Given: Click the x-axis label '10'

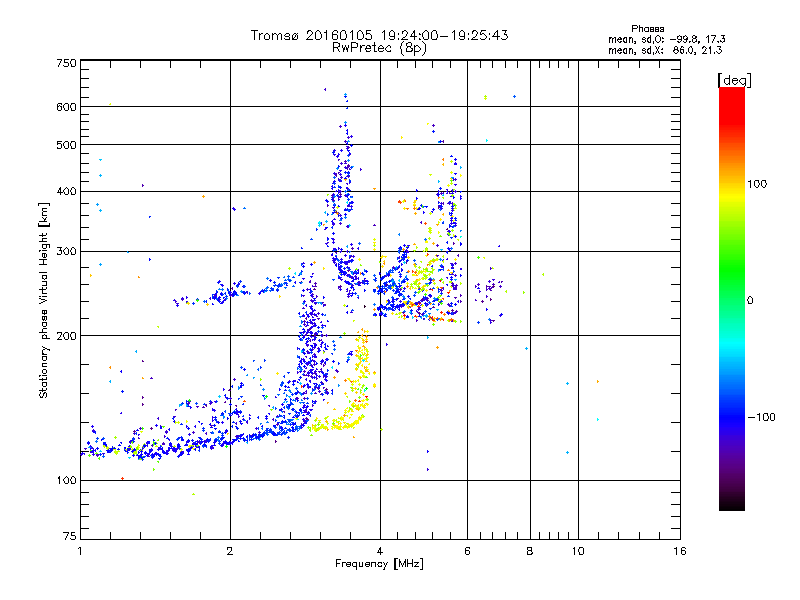Looking at the screenshot, I should pyautogui.click(x=578, y=551).
